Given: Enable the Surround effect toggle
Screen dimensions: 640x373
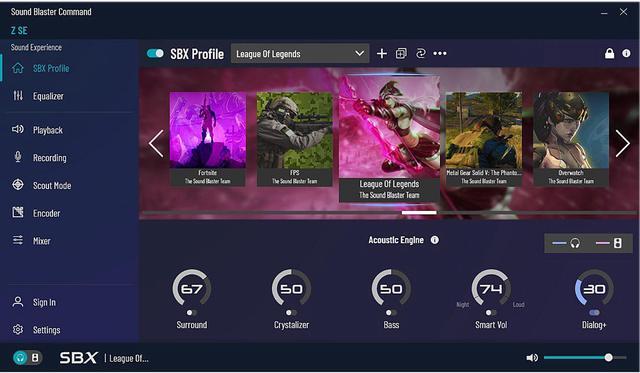Looking at the screenshot, I should [x=191, y=313].
